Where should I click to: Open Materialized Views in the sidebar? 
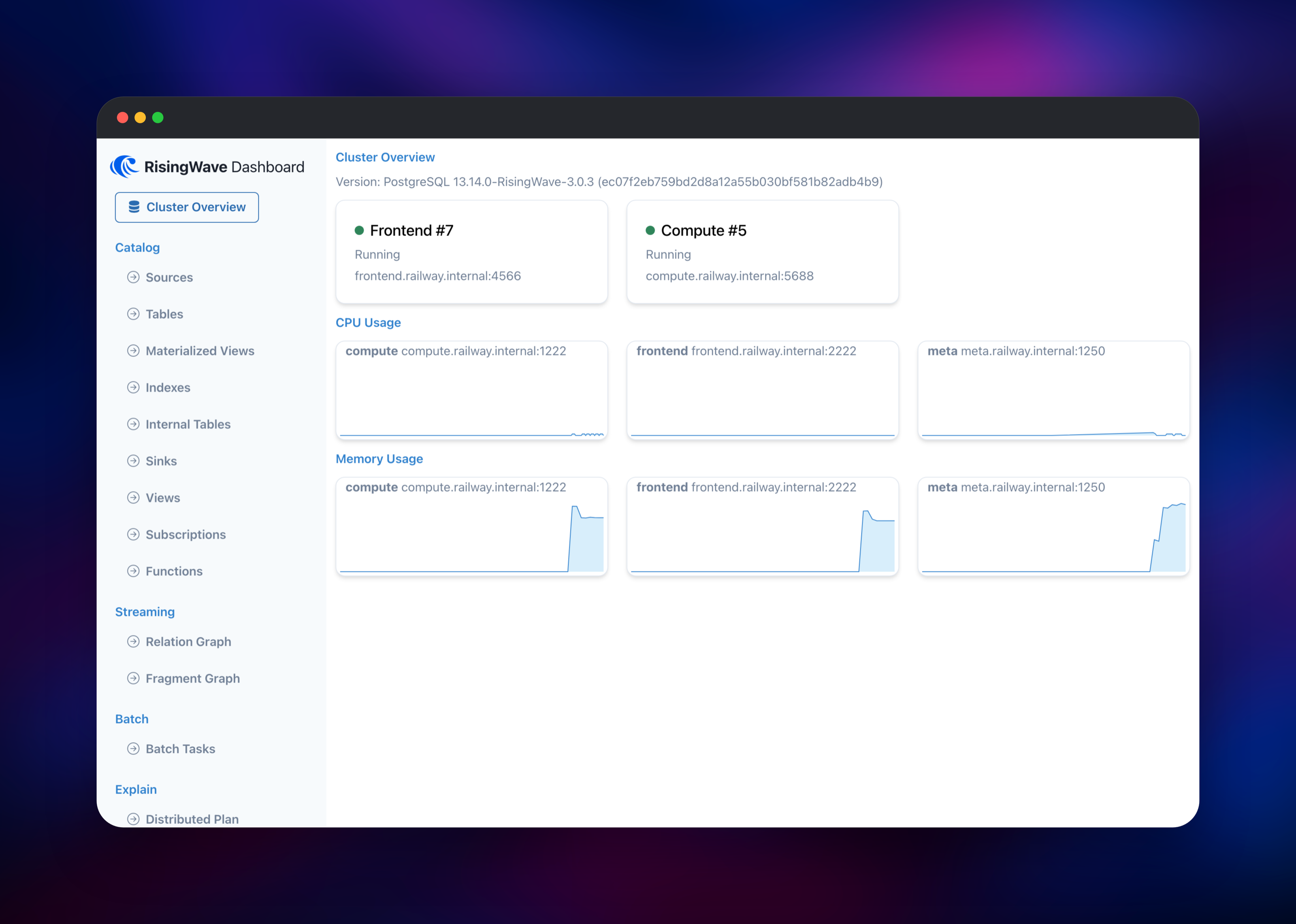200,351
